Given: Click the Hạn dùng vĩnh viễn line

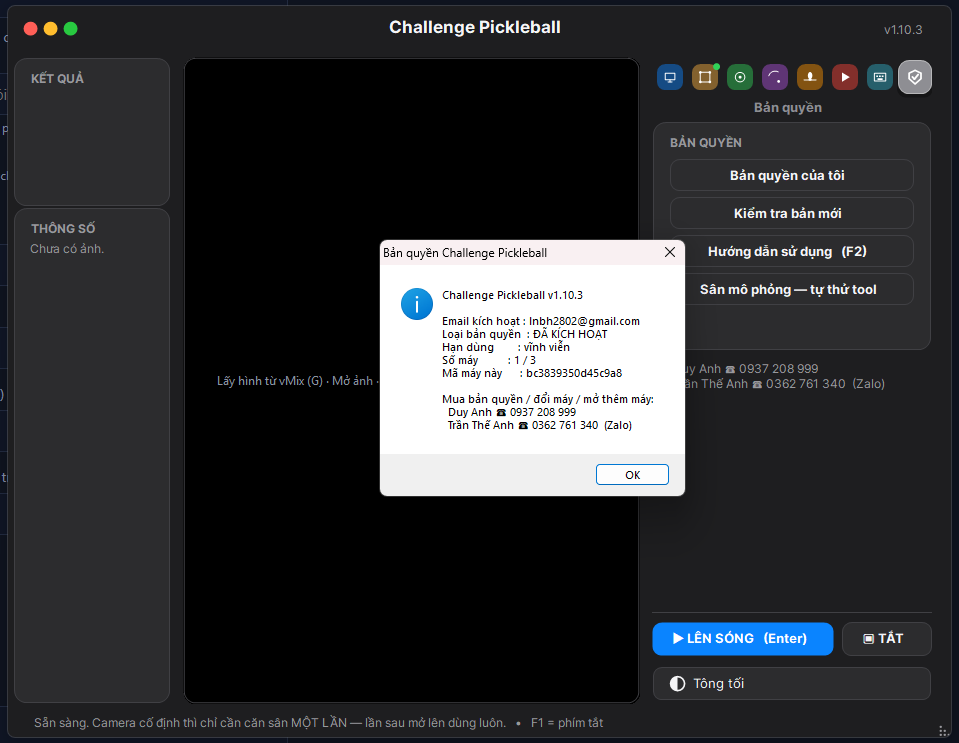Looking at the screenshot, I should 506,347.
